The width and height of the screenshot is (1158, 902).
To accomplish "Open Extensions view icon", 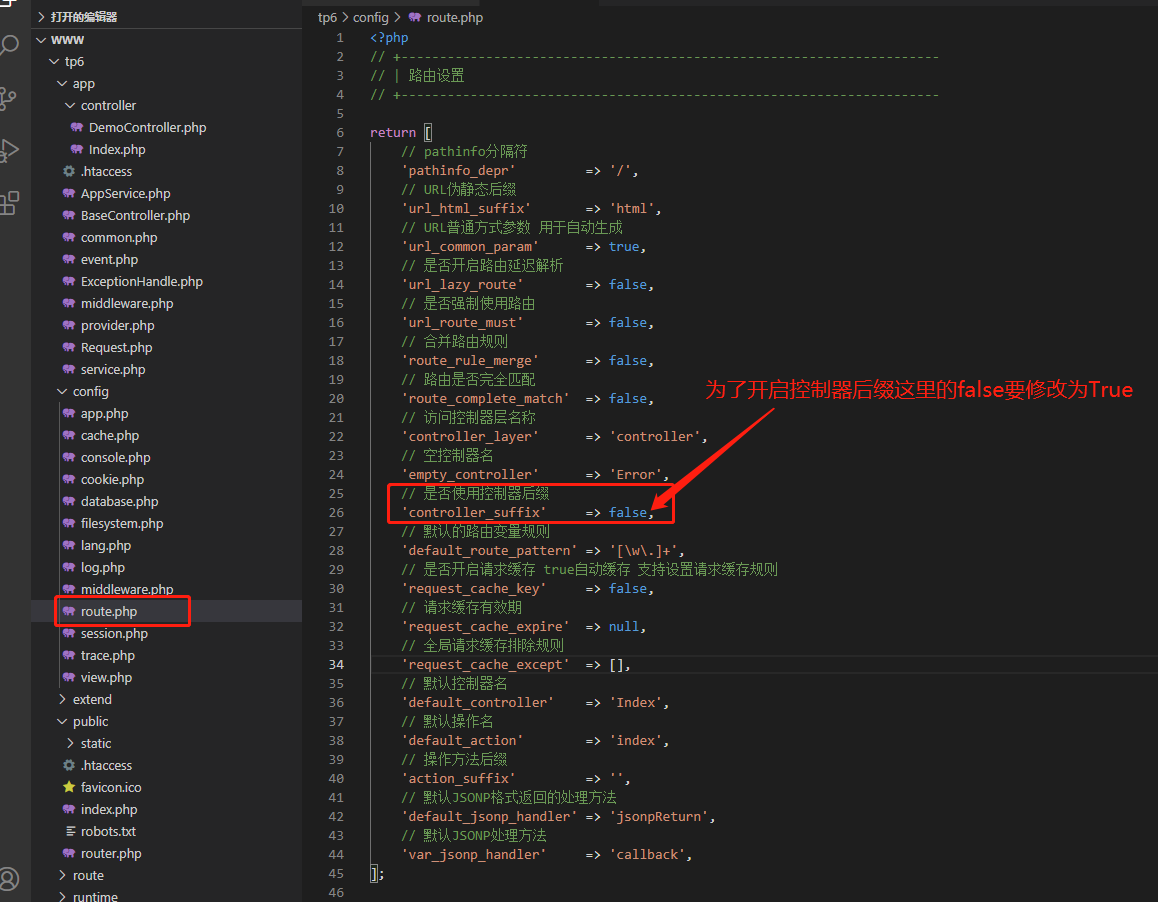I will click(x=9, y=203).
